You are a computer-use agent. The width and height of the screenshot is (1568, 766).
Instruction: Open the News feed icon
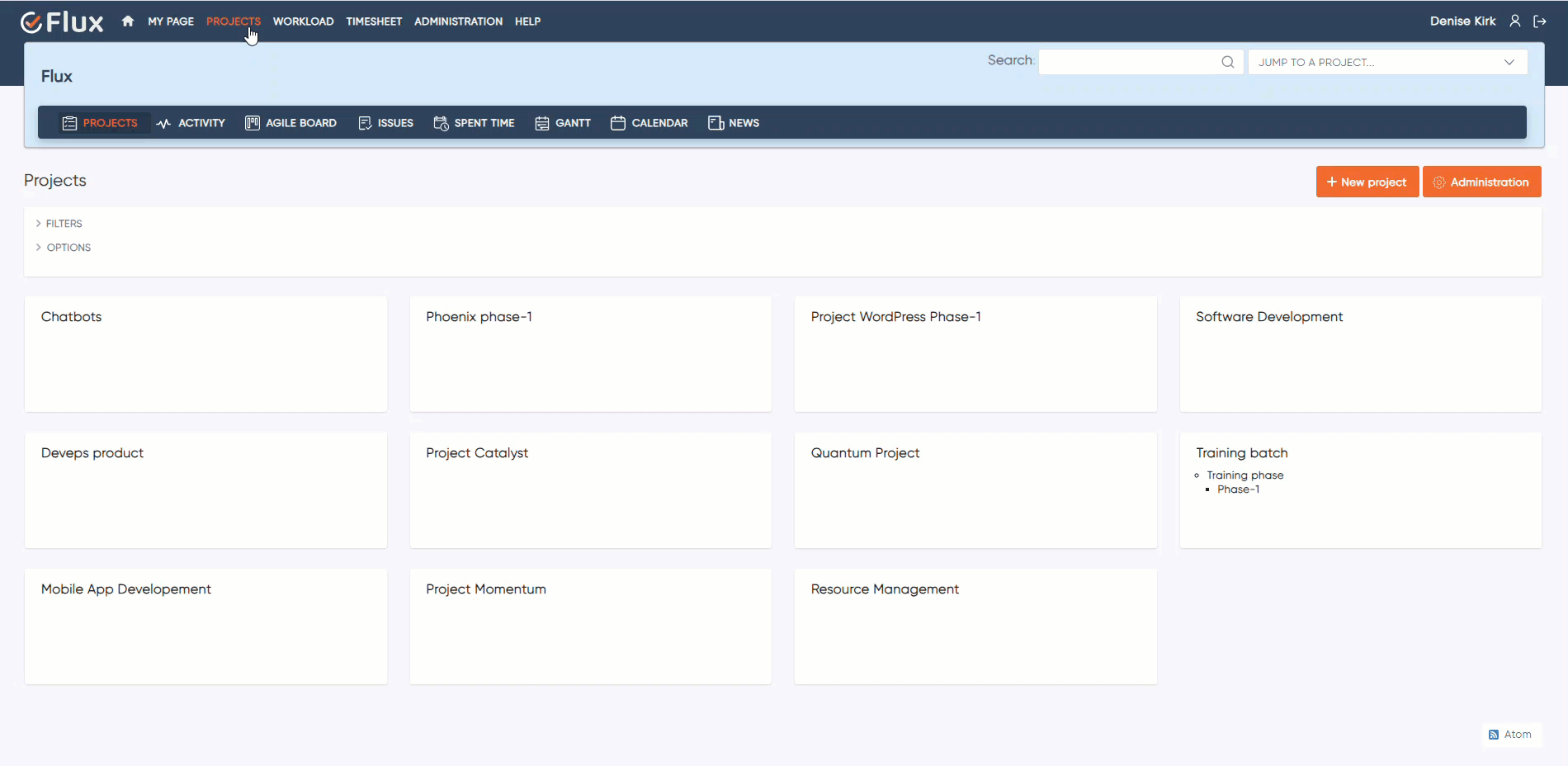click(716, 122)
